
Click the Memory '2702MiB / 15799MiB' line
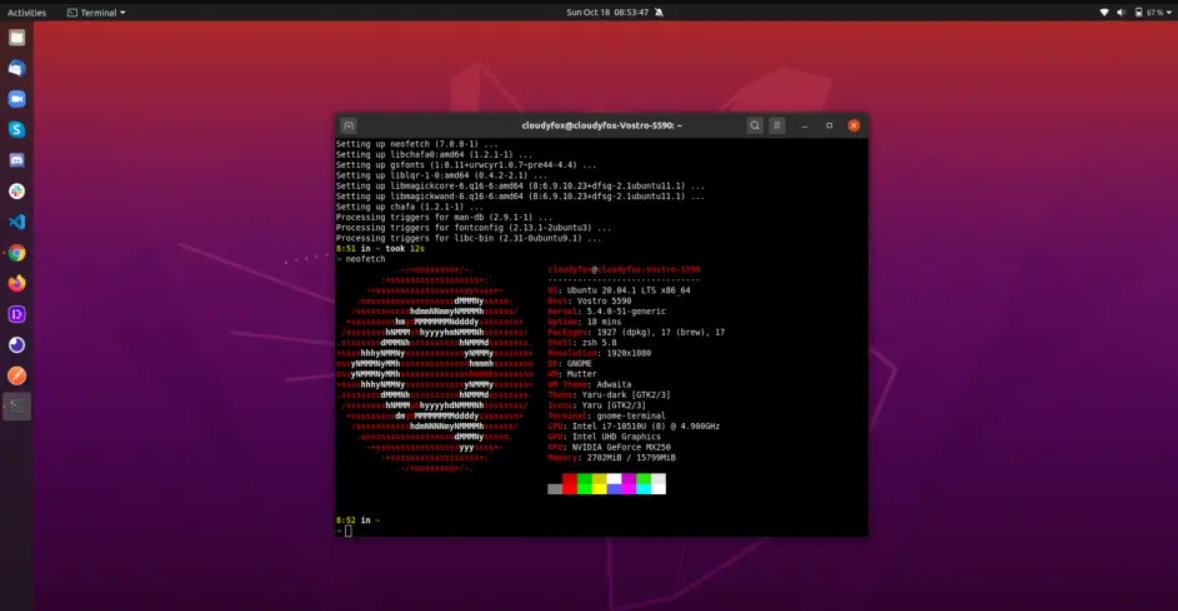612,459
